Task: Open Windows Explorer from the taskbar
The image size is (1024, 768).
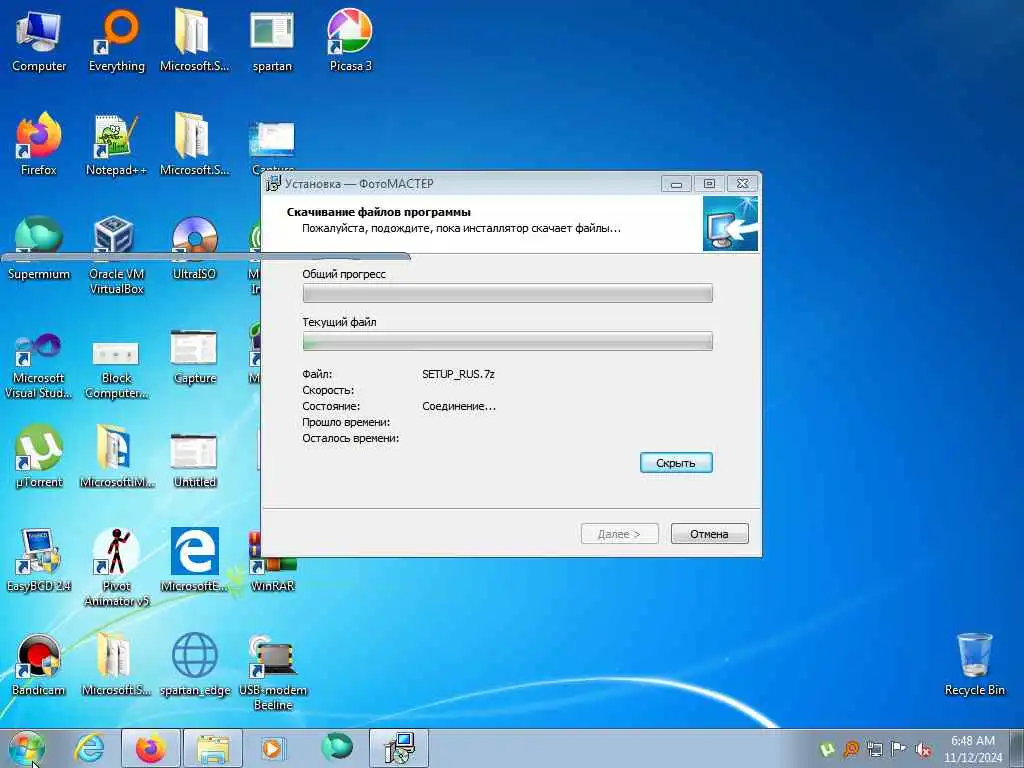Action: 213,748
